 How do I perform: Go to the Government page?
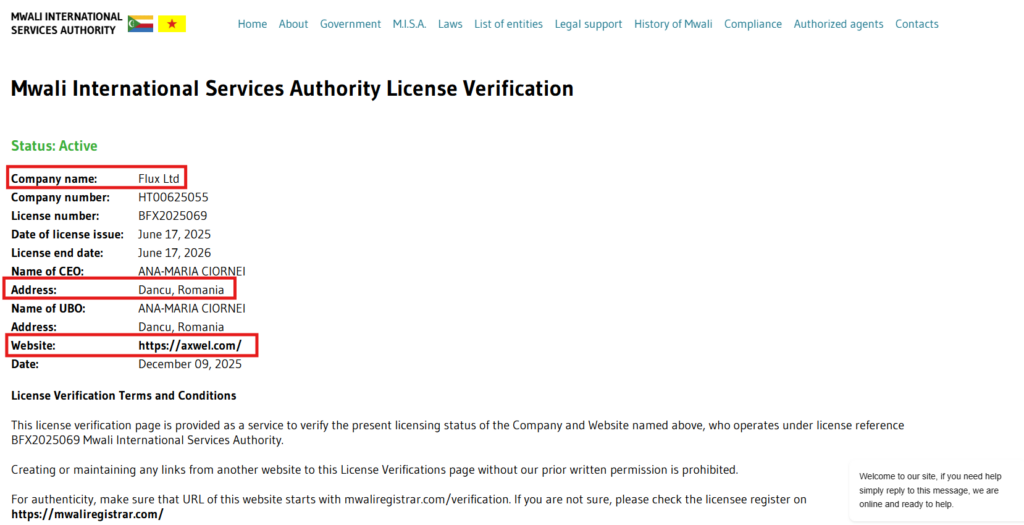pos(350,24)
